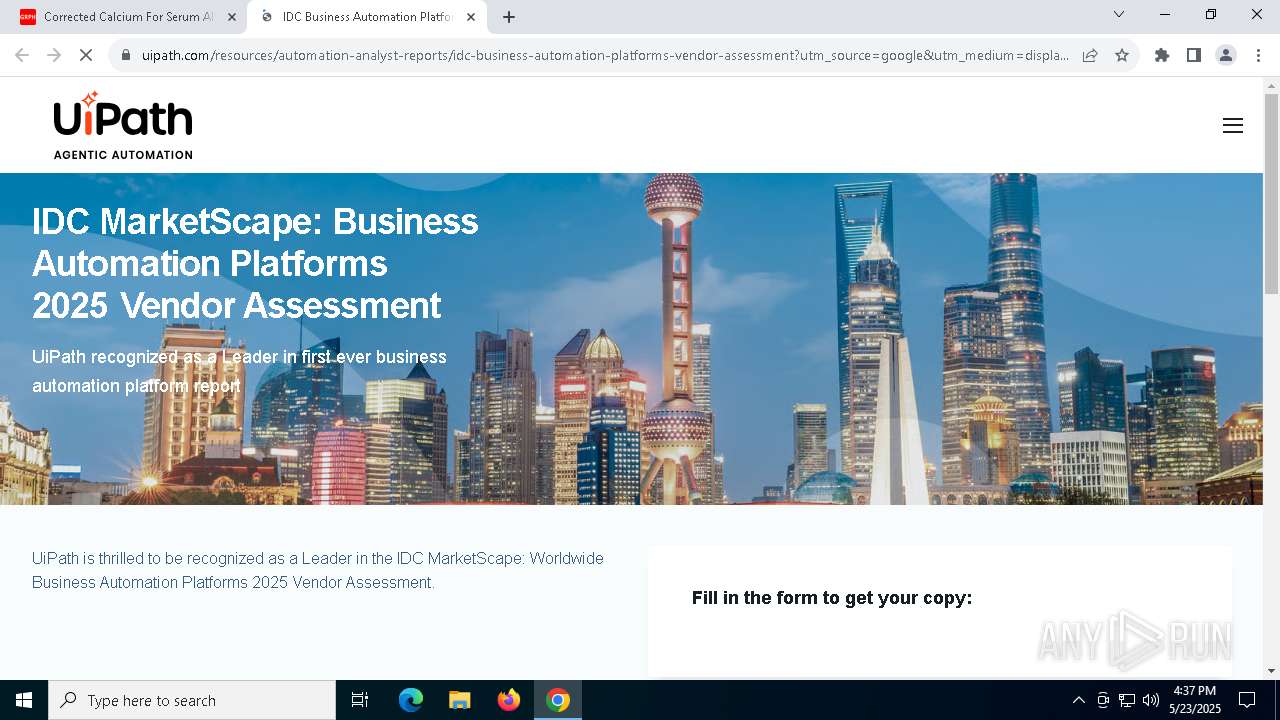Switch to Corrected Calcium For Serum tab

(127, 17)
